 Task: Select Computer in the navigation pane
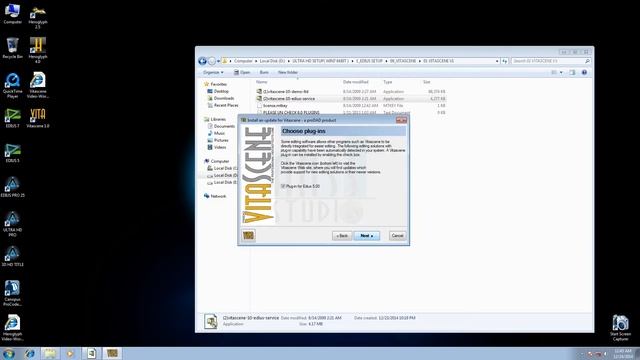(220, 161)
